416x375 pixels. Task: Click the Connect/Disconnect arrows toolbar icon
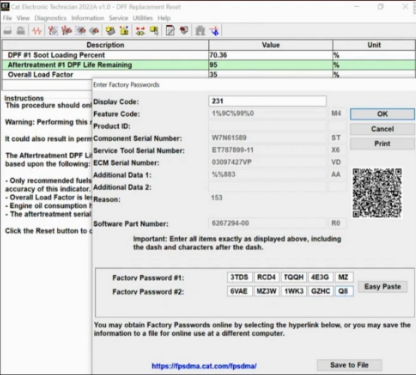click(x=140, y=31)
